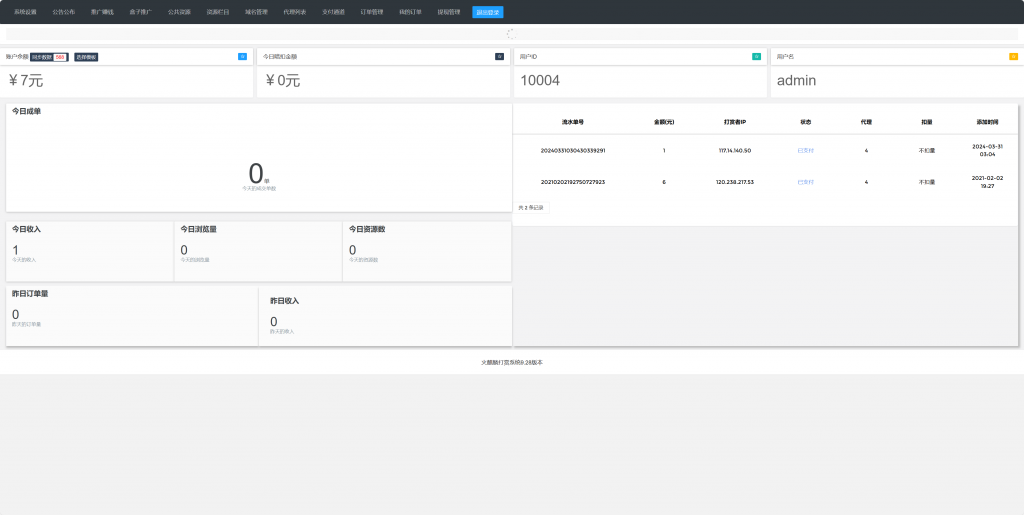Screen dimensions: 1024x515
Task: Click the dark badge on 今日暗扣金额 card
Action: click(499, 57)
